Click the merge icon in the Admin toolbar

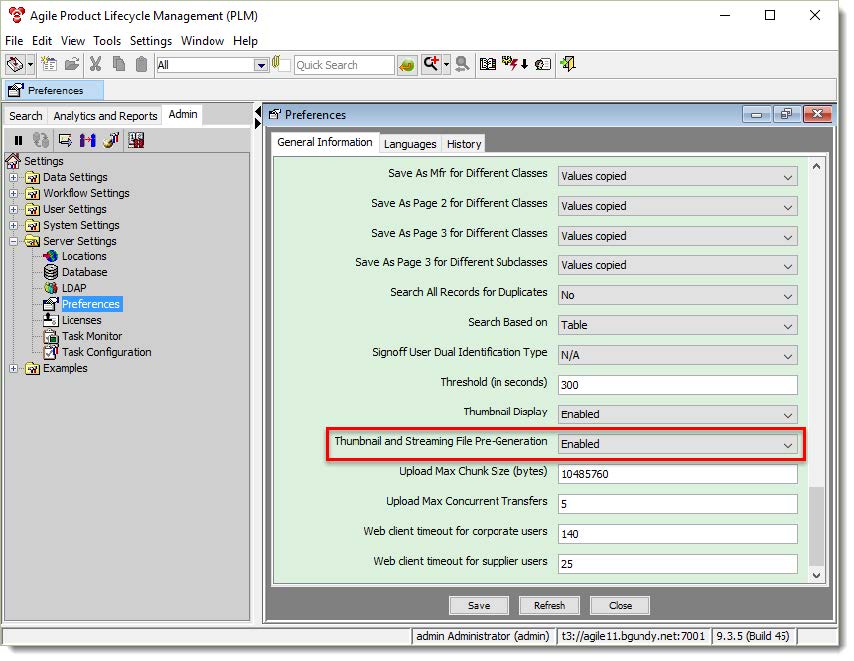(x=88, y=141)
